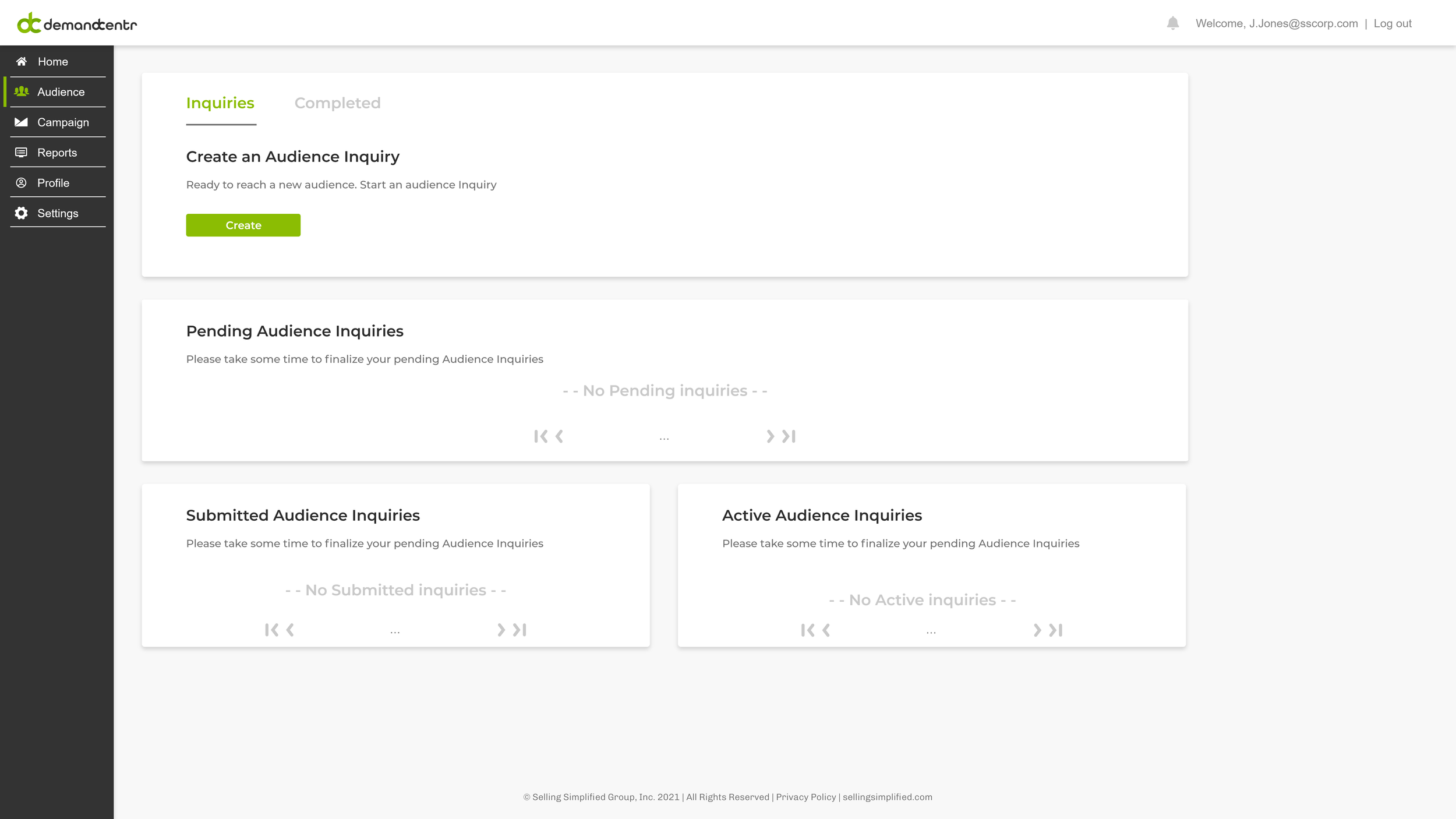Switch to the Completed tab
1456x819 pixels.
click(337, 103)
